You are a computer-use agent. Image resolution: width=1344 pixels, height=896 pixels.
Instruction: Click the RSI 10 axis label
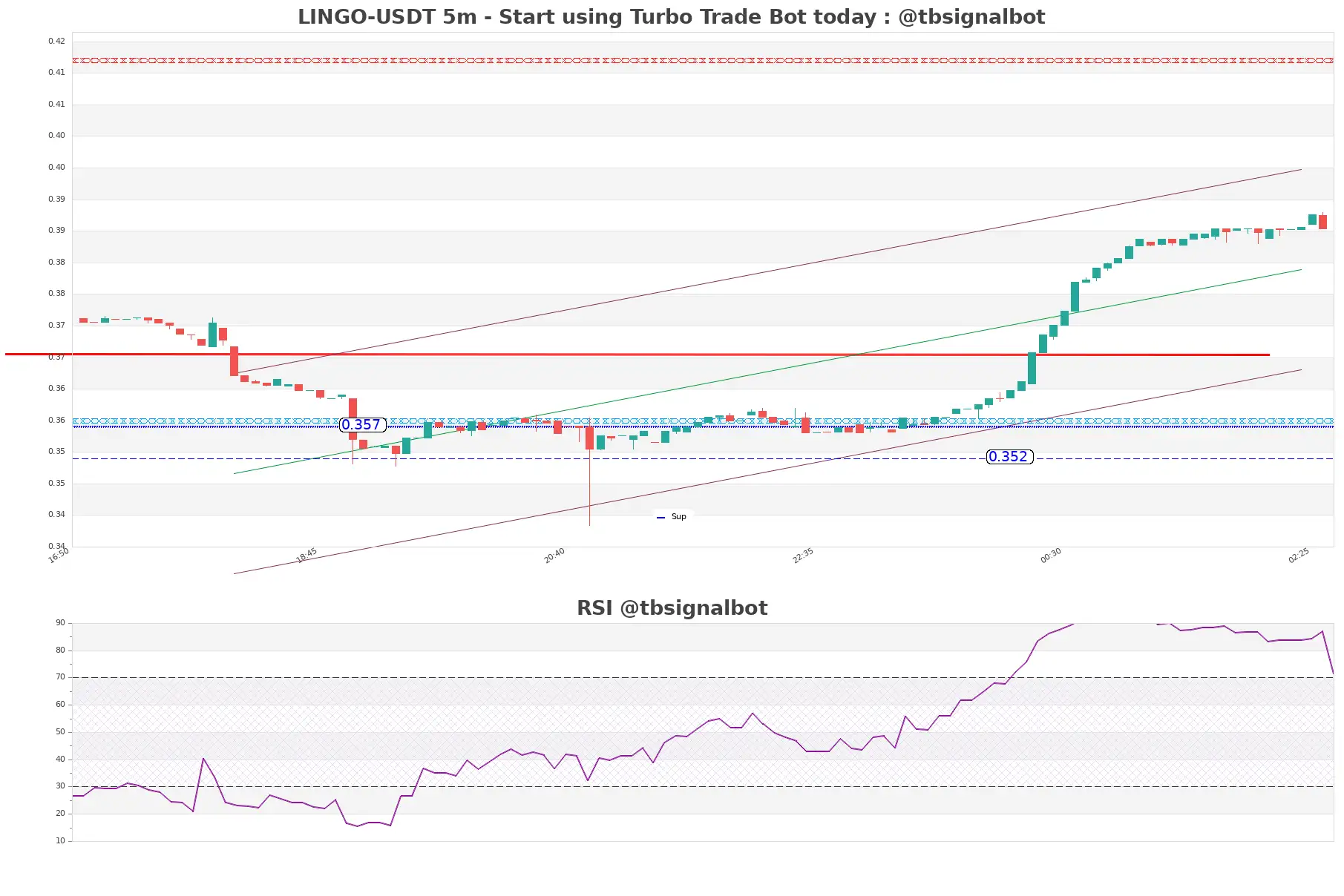point(60,841)
